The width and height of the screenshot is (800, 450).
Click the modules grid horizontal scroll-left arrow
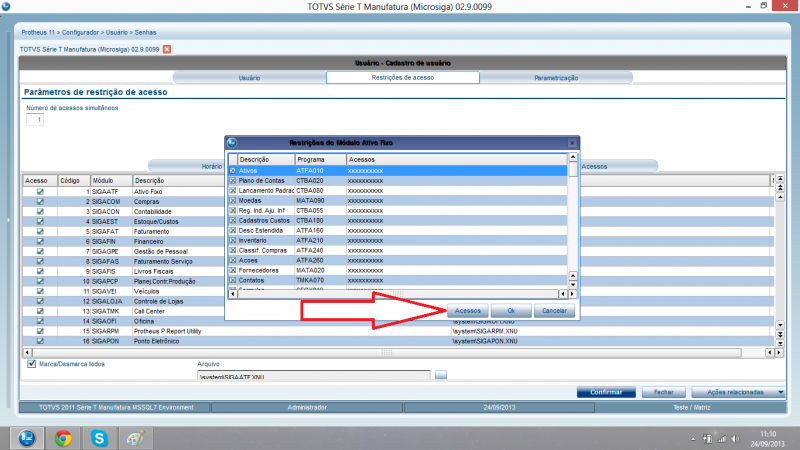pos(27,353)
